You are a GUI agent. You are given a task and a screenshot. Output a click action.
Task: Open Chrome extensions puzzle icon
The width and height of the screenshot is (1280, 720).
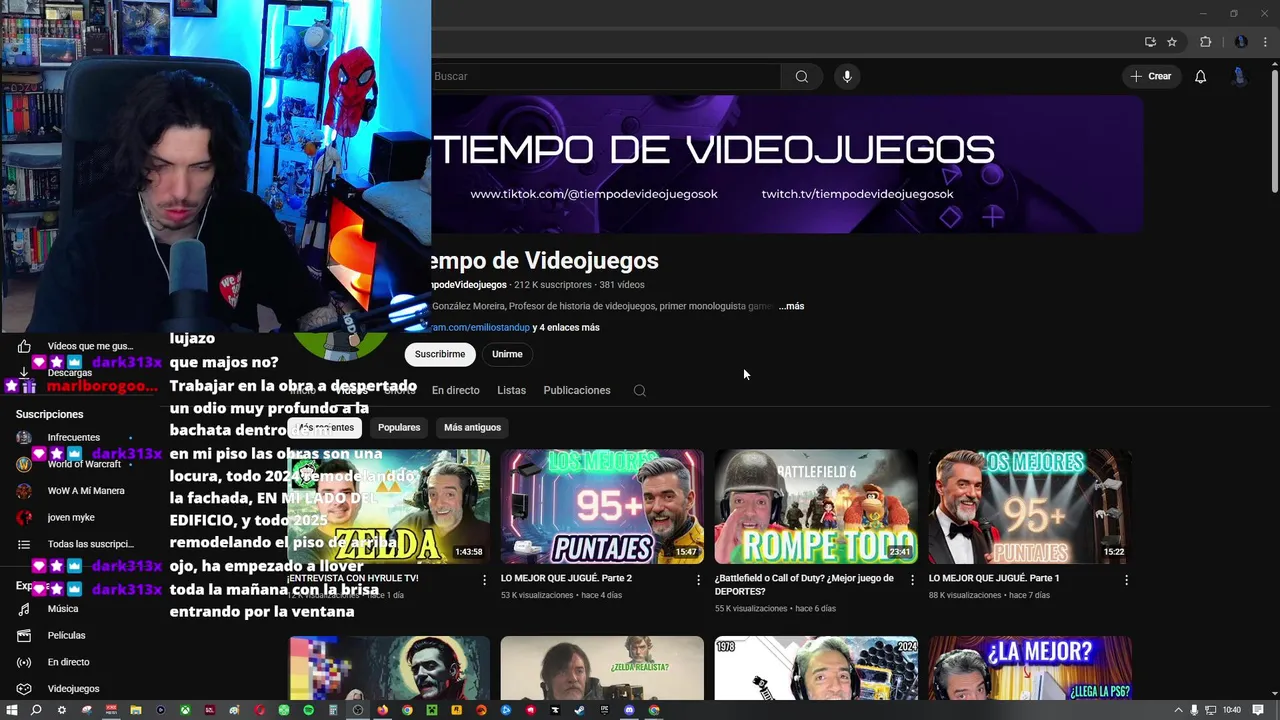[1205, 42]
